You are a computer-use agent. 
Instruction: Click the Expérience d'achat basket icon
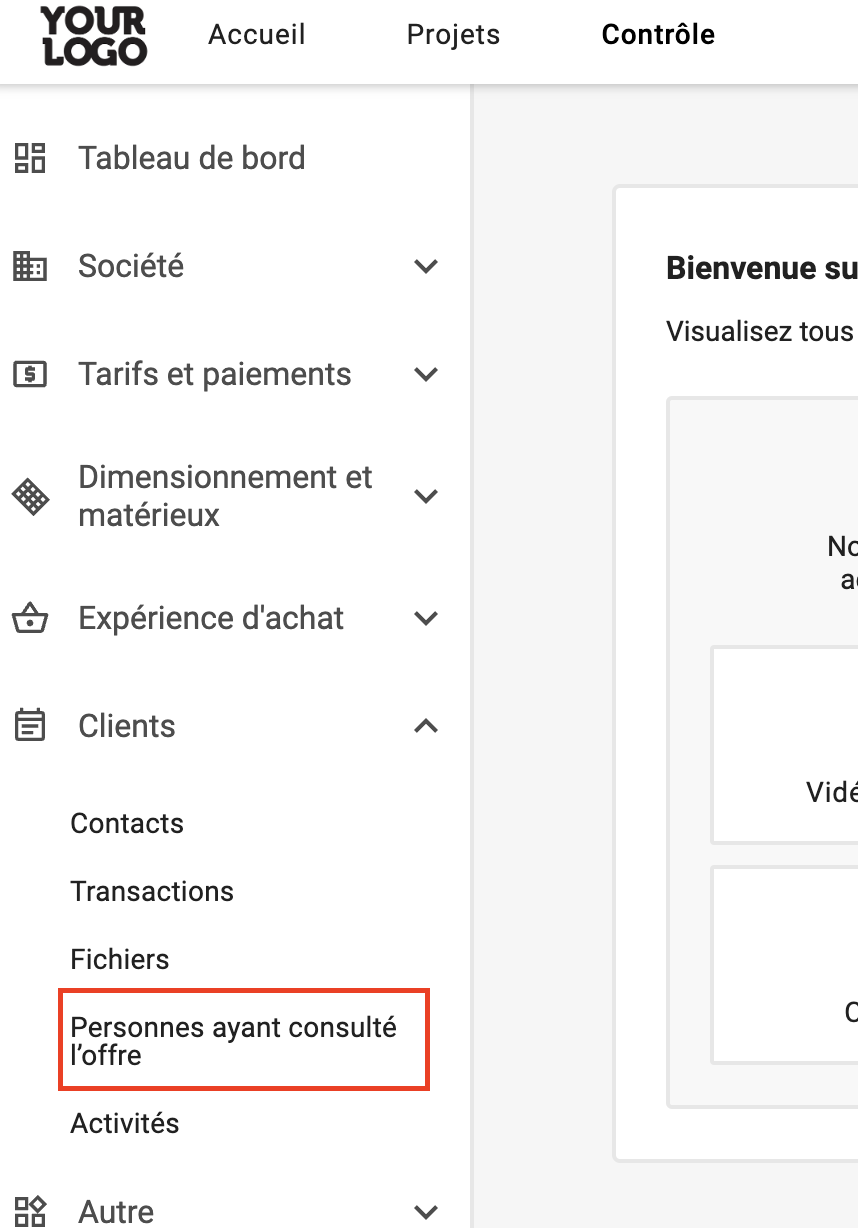pyautogui.click(x=30, y=618)
